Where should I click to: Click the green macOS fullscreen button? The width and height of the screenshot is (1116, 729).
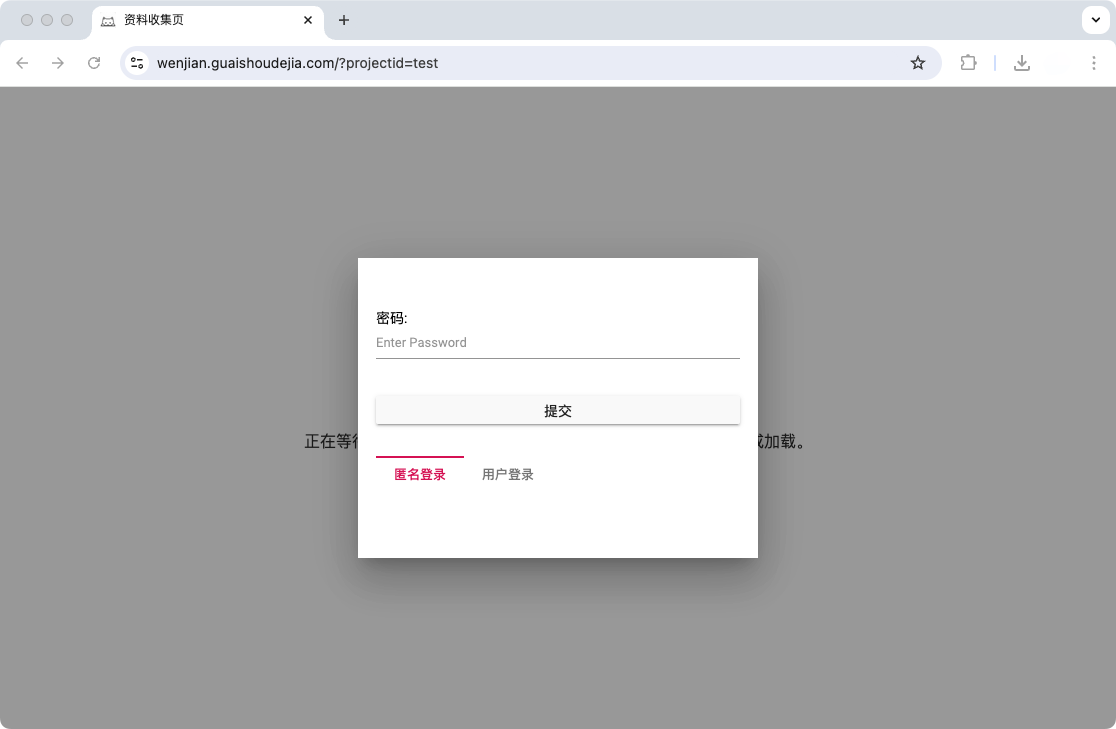(x=67, y=20)
